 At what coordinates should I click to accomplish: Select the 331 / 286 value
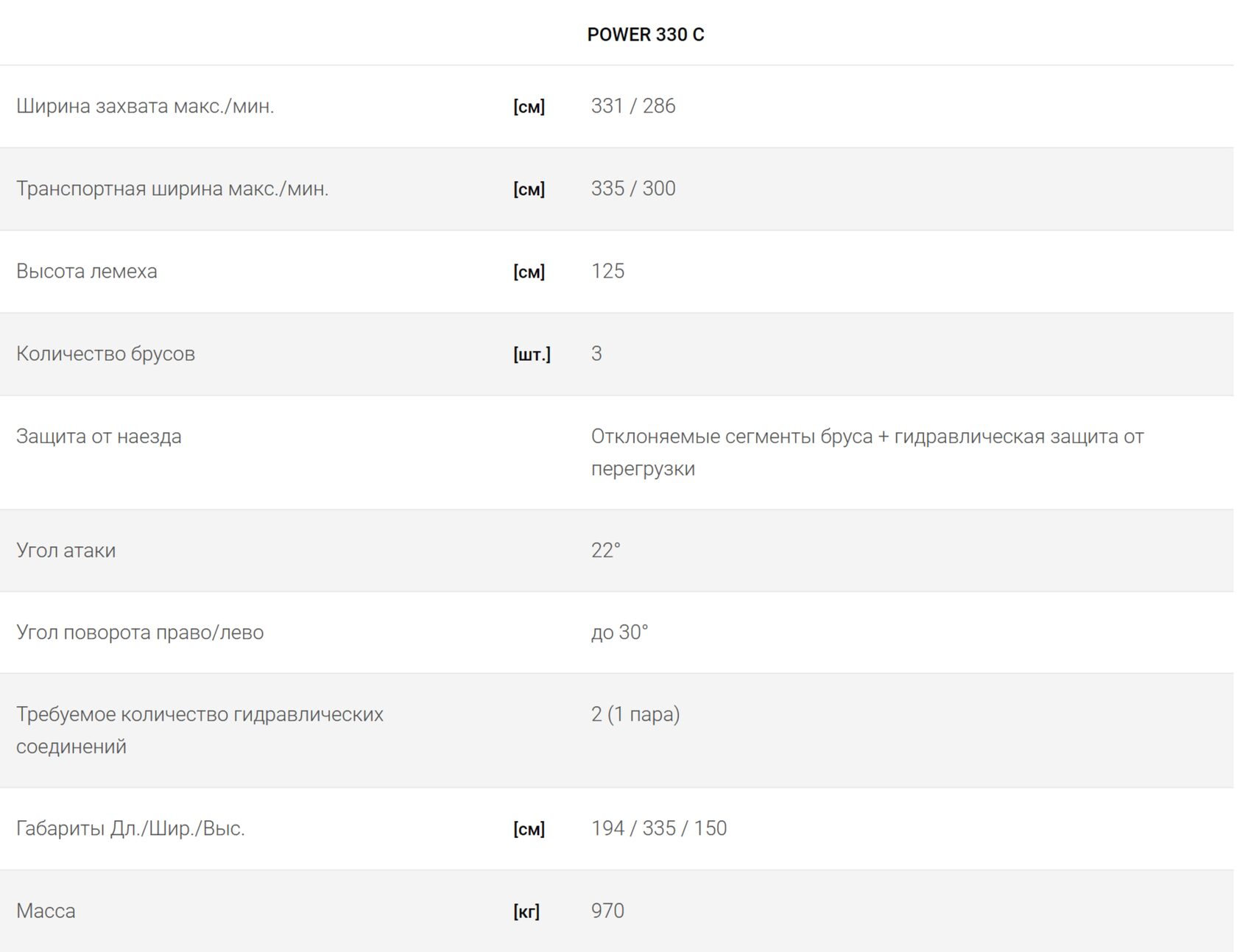click(632, 106)
